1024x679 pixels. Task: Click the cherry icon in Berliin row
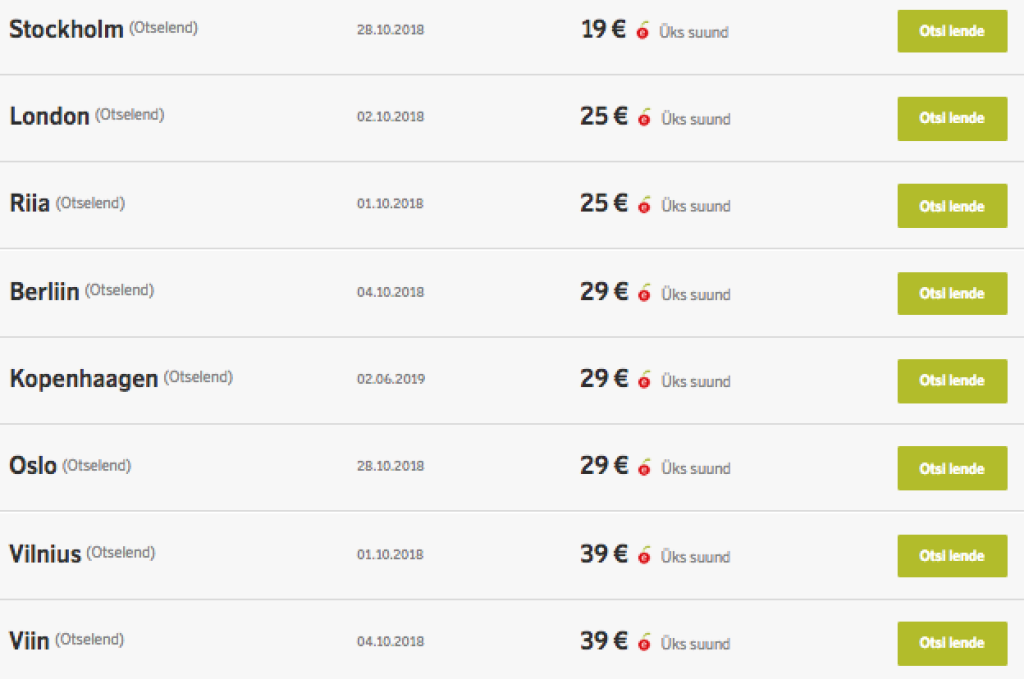(x=644, y=294)
